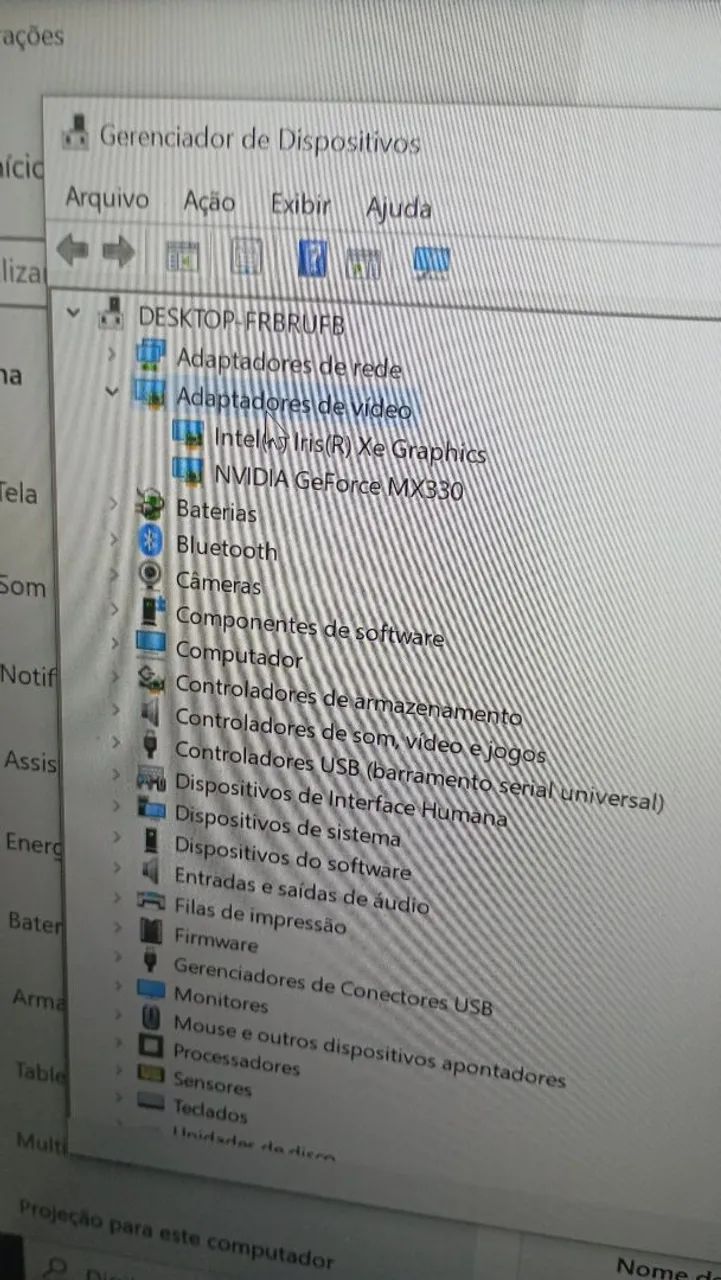
Task: Select the Processadores row
Action: (236, 1058)
